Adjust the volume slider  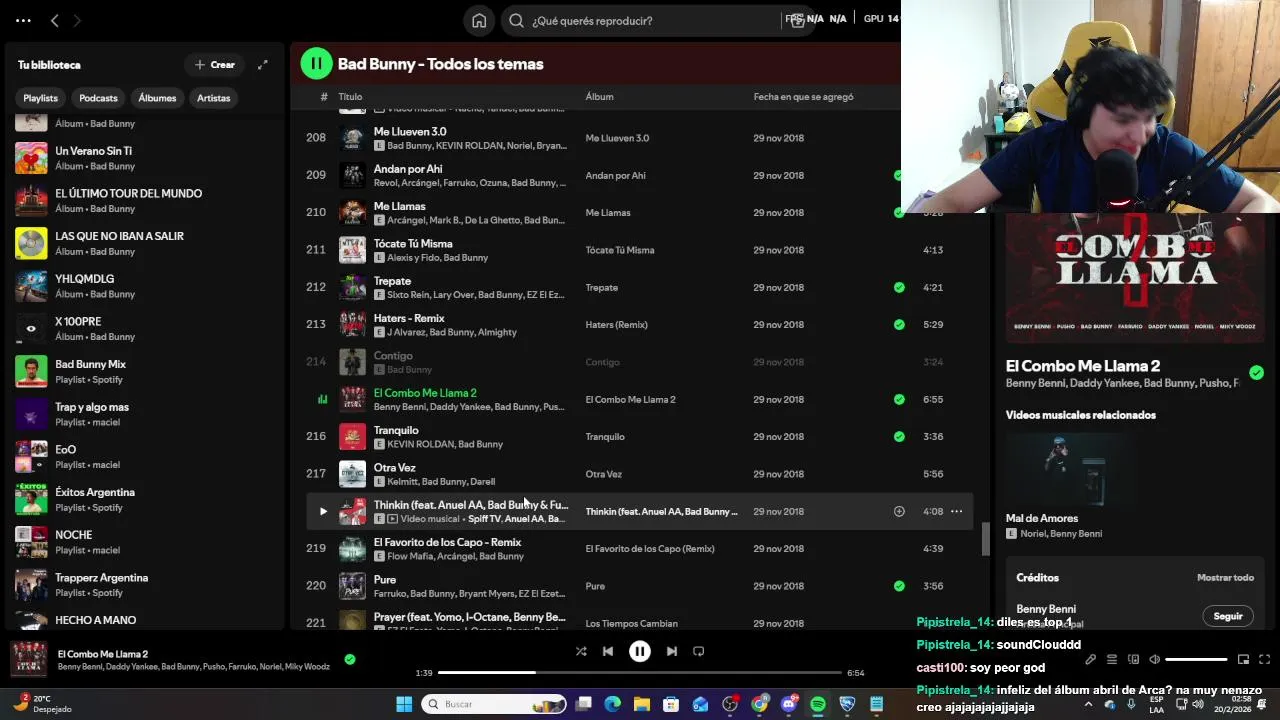click(x=1196, y=660)
